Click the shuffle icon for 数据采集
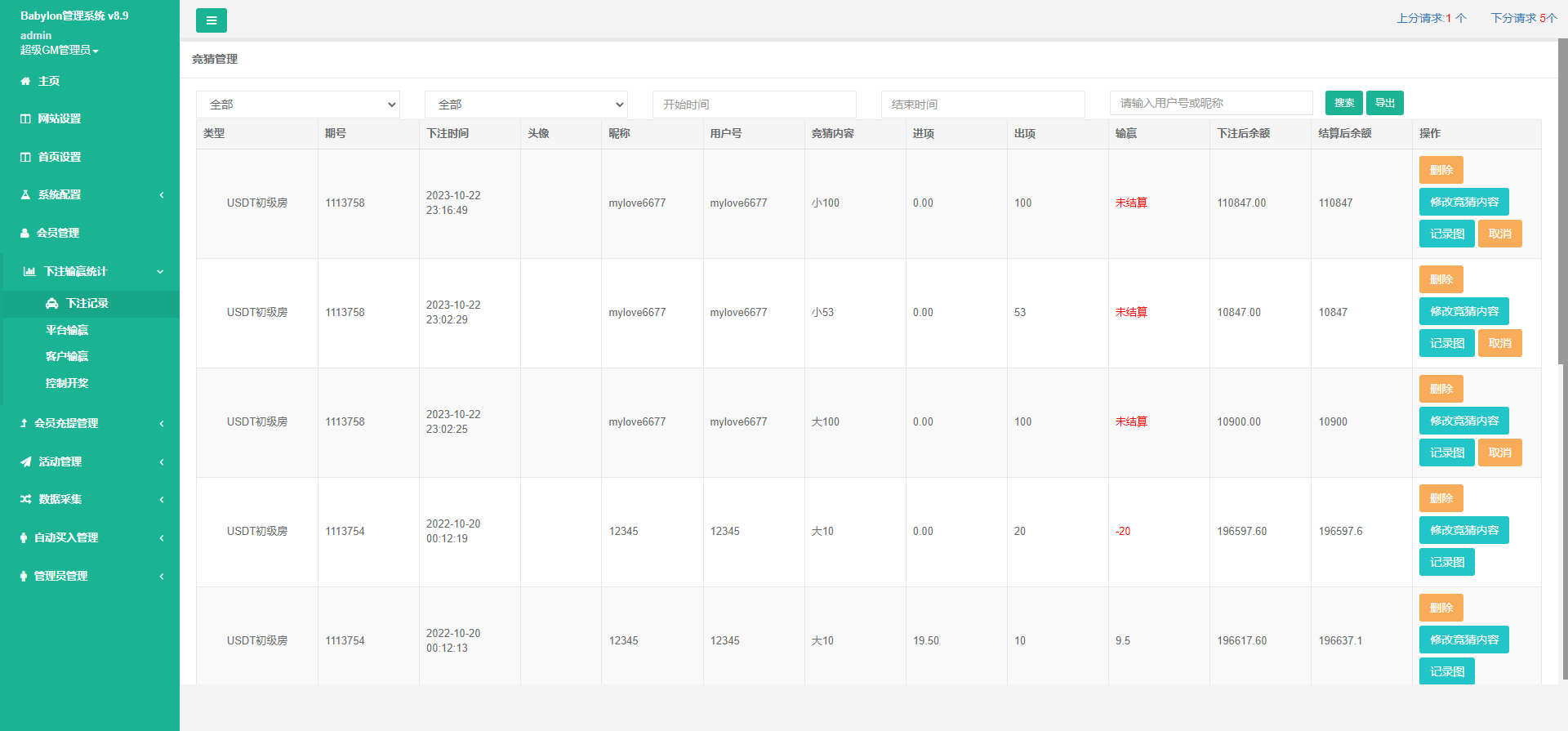 click(26, 499)
